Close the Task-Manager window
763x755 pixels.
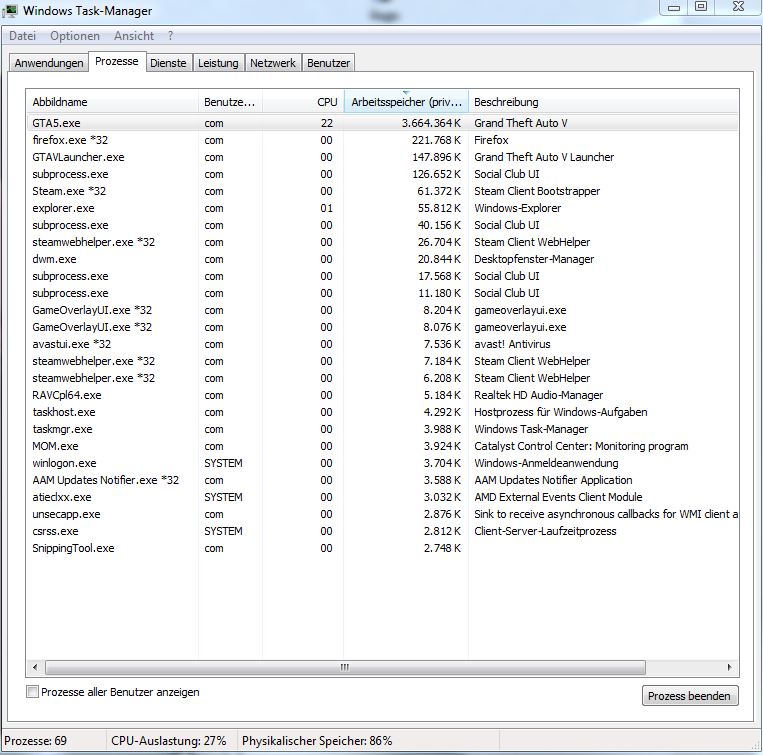[738, 7]
